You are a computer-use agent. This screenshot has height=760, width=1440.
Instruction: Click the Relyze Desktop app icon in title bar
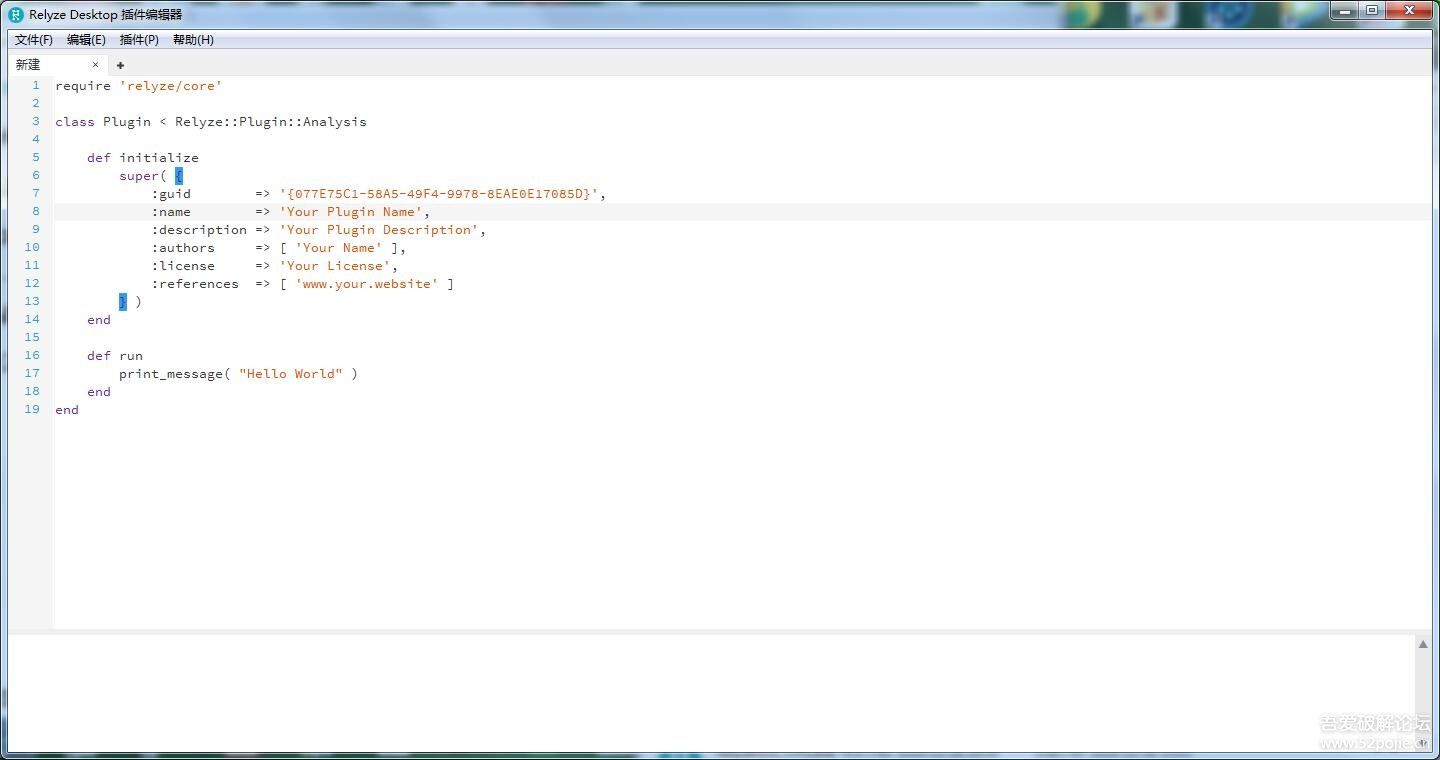tap(15, 15)
